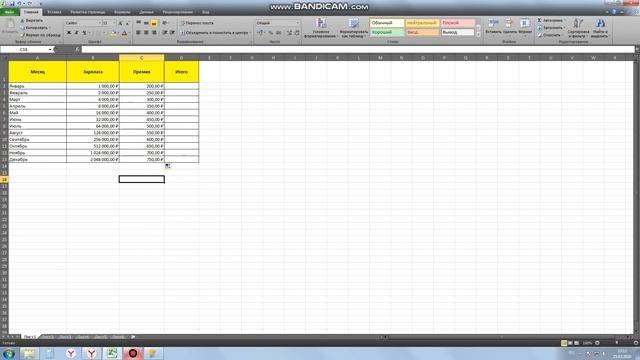
Task: Expand the cell styles gallery
Action: [478, 35]
